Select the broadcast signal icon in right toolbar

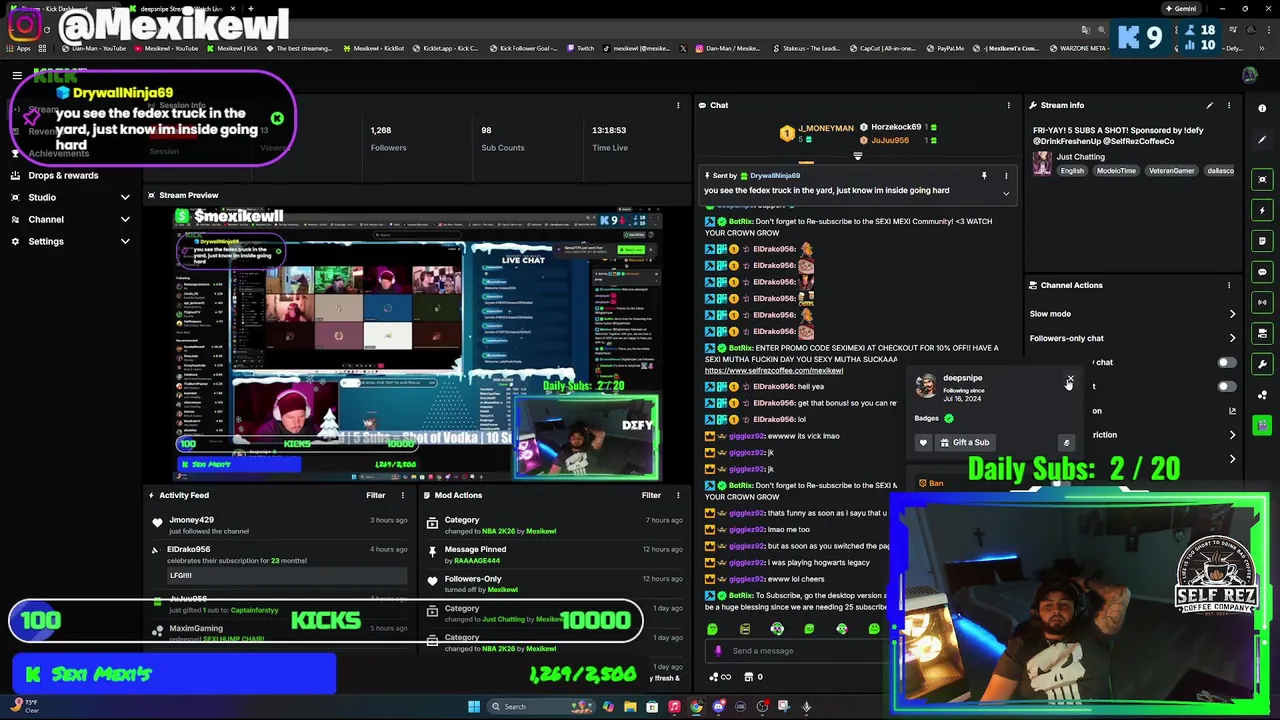point(1262,302)
